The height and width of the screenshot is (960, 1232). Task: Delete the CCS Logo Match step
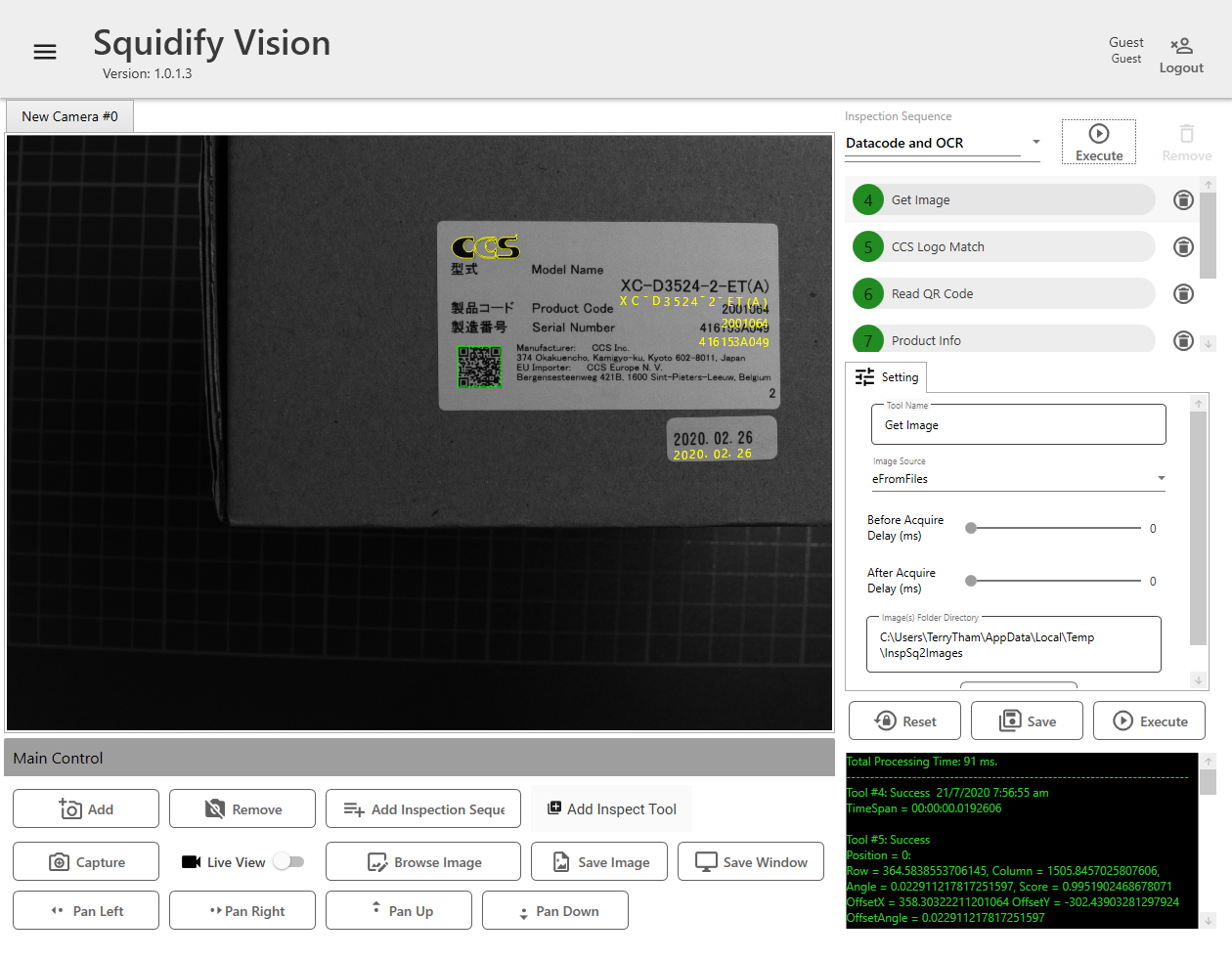(x=1183, y=246)
